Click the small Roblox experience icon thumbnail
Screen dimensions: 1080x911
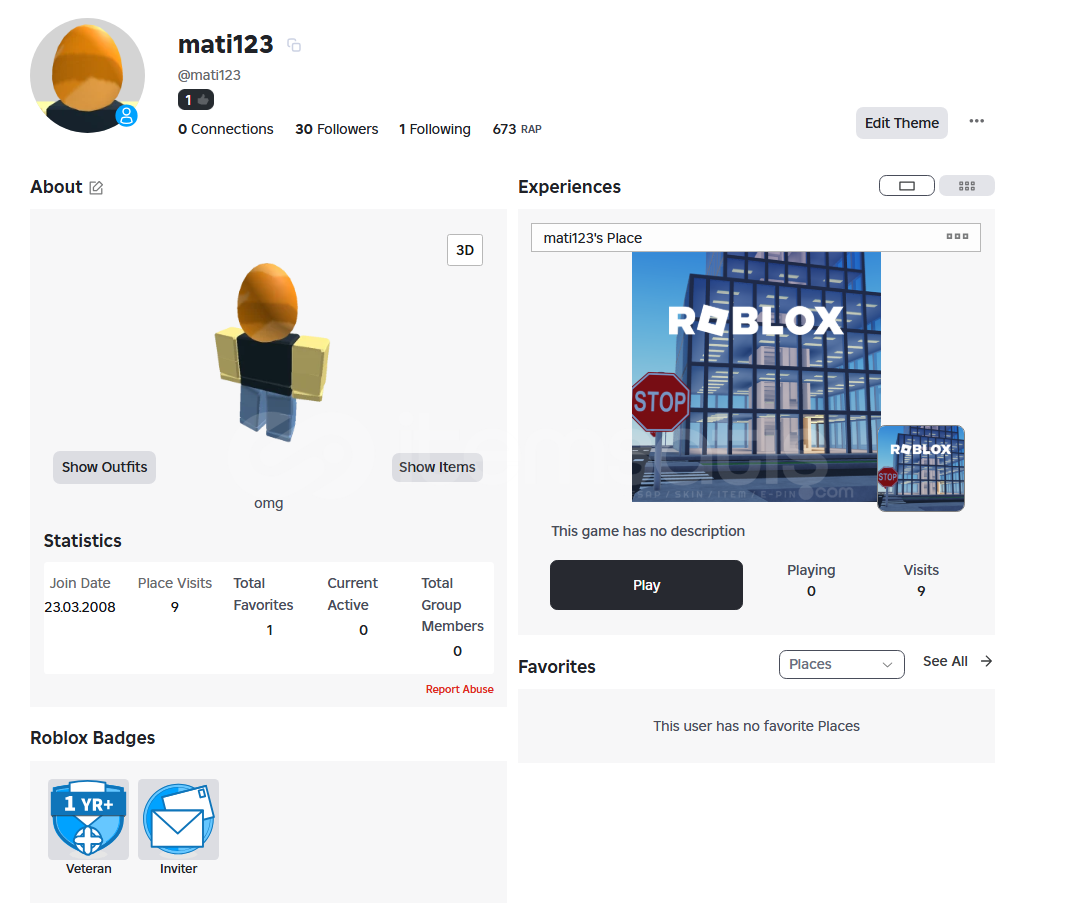click(921, 468)
